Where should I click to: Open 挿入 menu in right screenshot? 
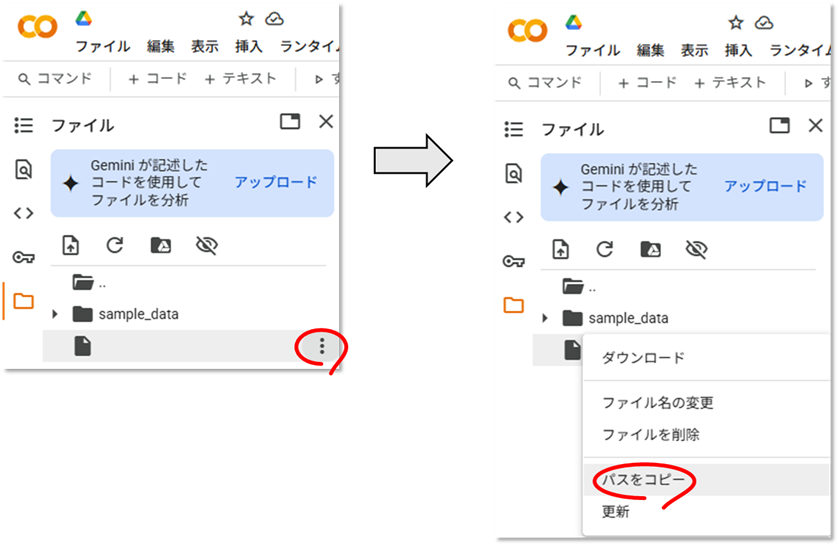tap(738, 50)
